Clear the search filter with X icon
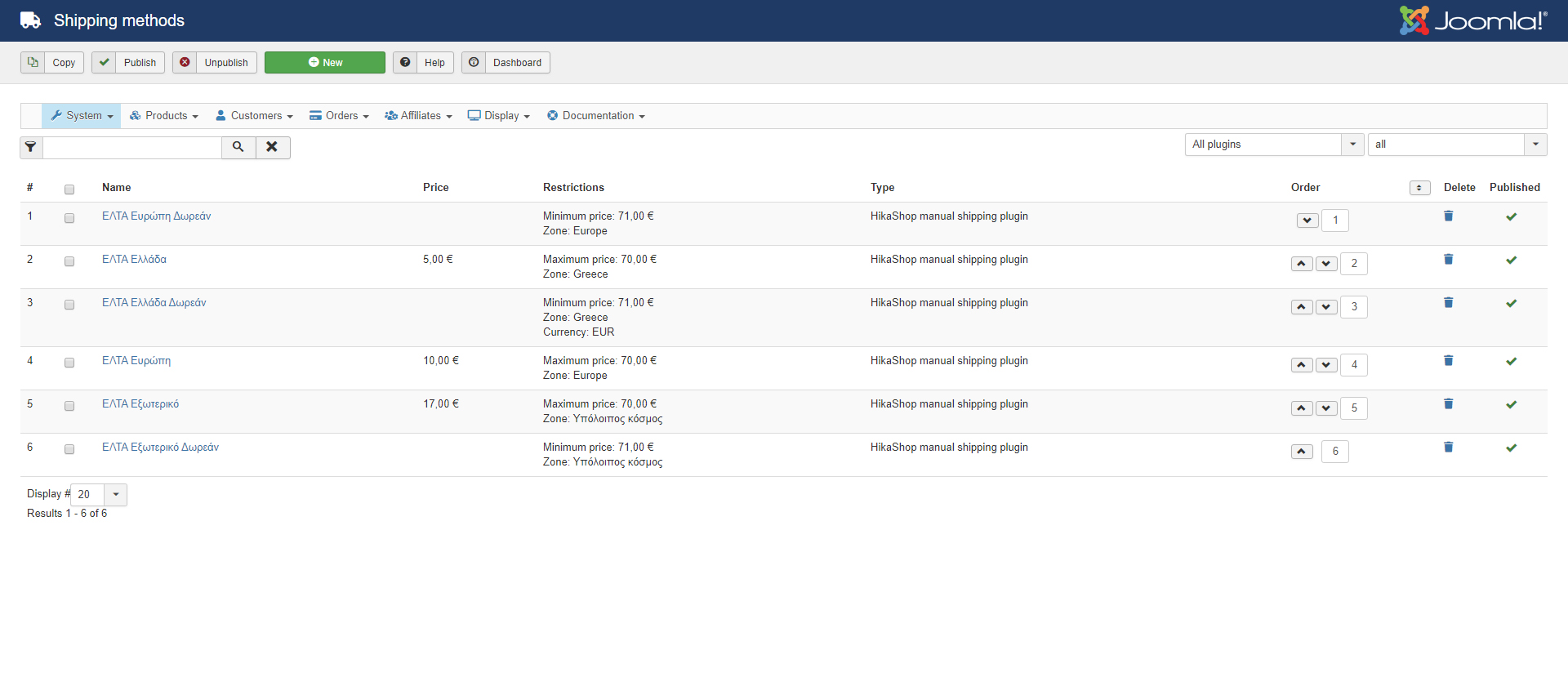 click(x=272, y=147)
